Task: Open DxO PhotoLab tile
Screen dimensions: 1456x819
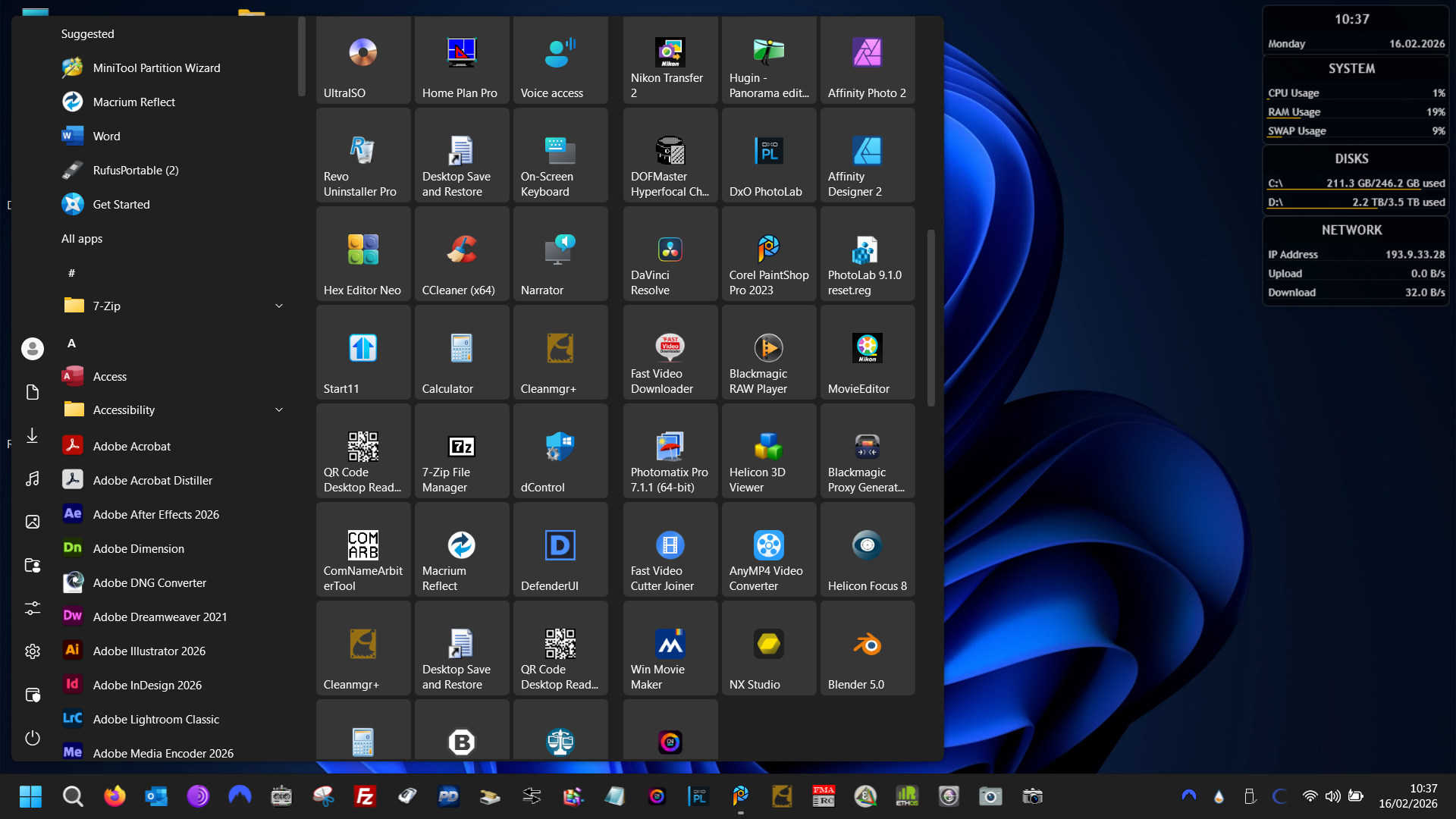Action: (x=768, y=155)
